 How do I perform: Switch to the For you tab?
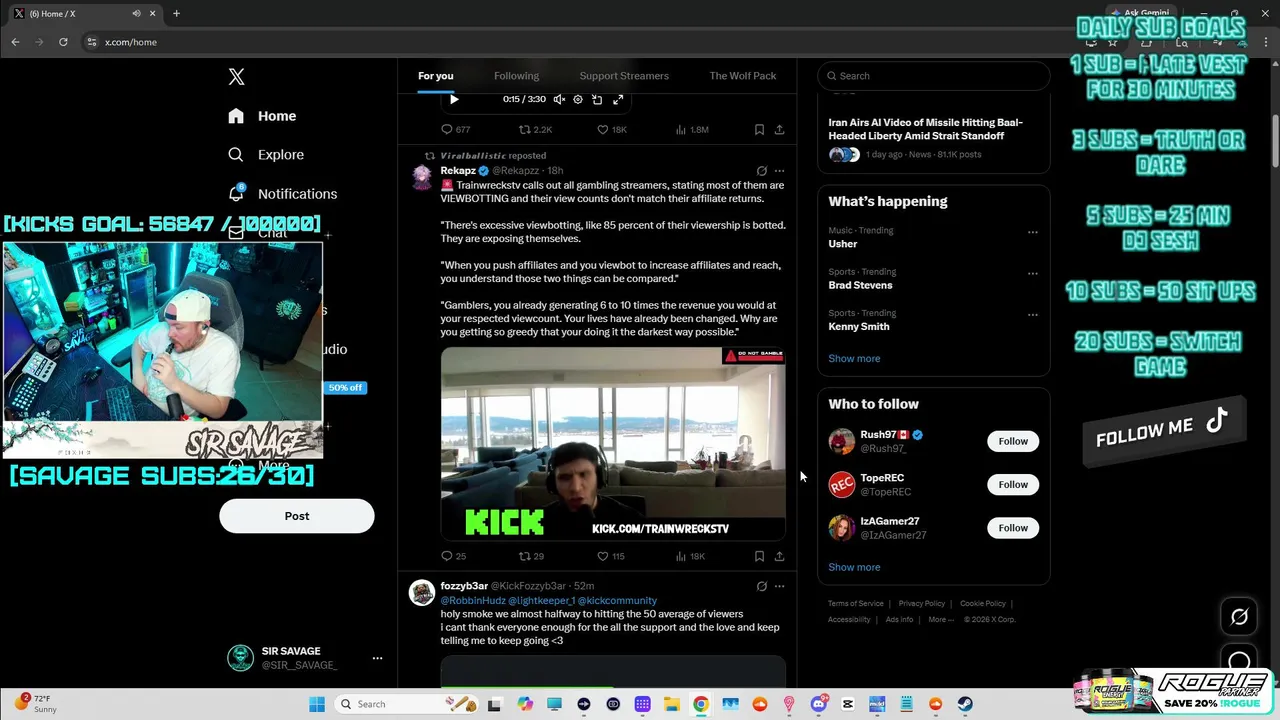tap(436, 76)
